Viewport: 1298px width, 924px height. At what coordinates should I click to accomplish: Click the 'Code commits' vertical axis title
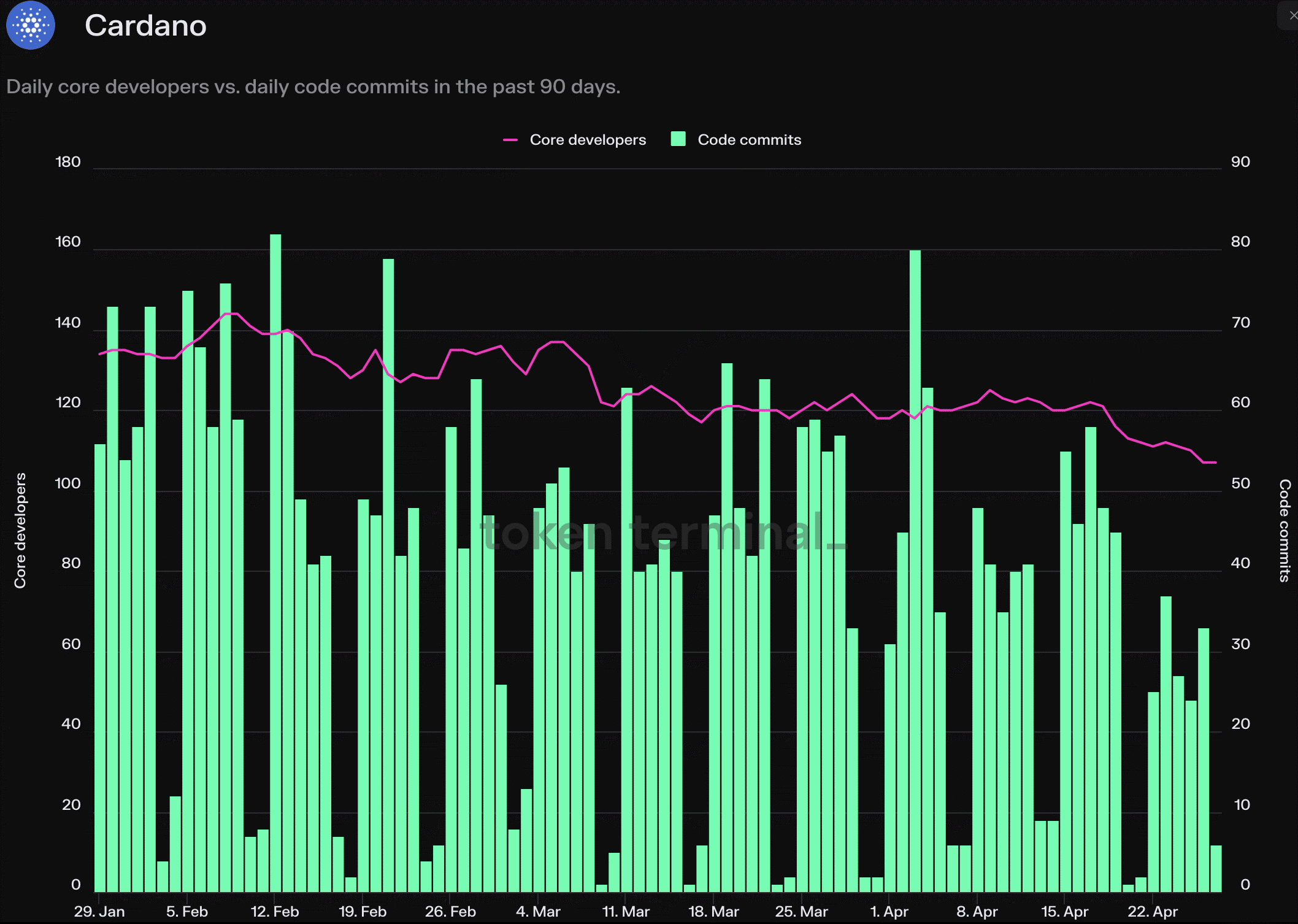pyautogui.click(x=1285, y=531)
